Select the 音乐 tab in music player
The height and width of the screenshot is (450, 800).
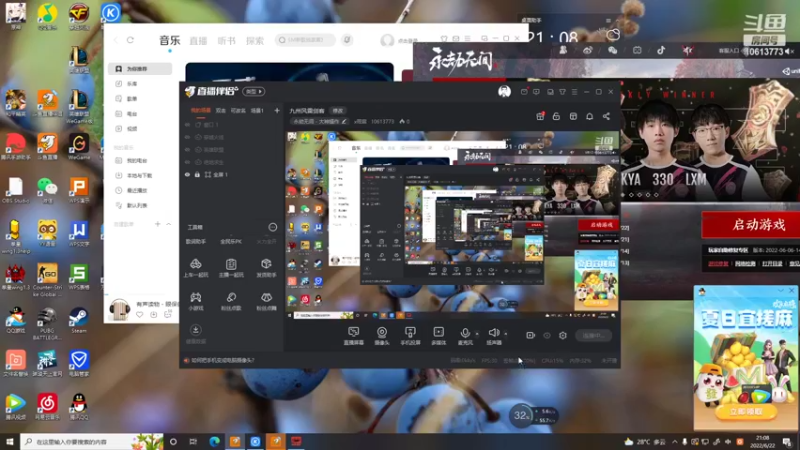coord(169,40)
